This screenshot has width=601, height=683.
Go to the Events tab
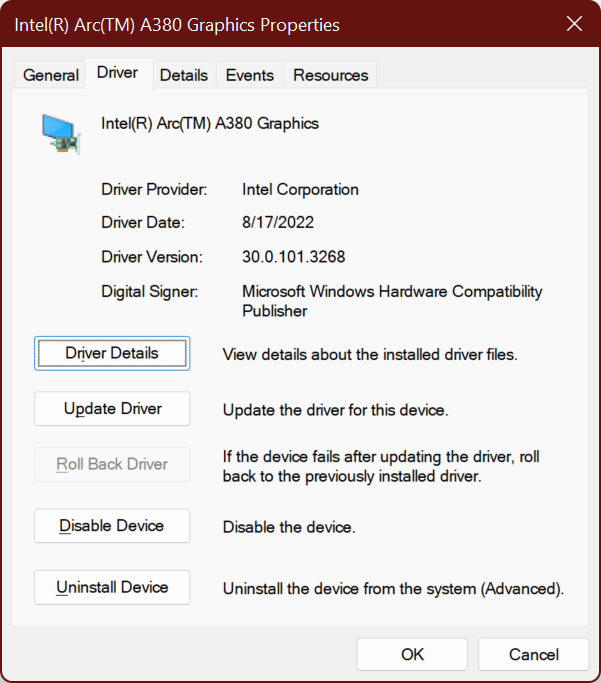pos(250,75)
